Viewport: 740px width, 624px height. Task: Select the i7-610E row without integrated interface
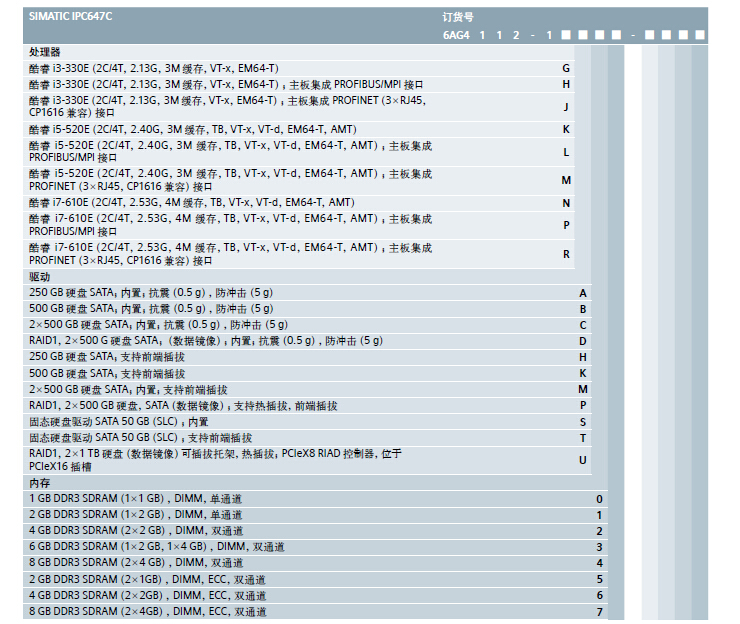(x=191, y=202)
